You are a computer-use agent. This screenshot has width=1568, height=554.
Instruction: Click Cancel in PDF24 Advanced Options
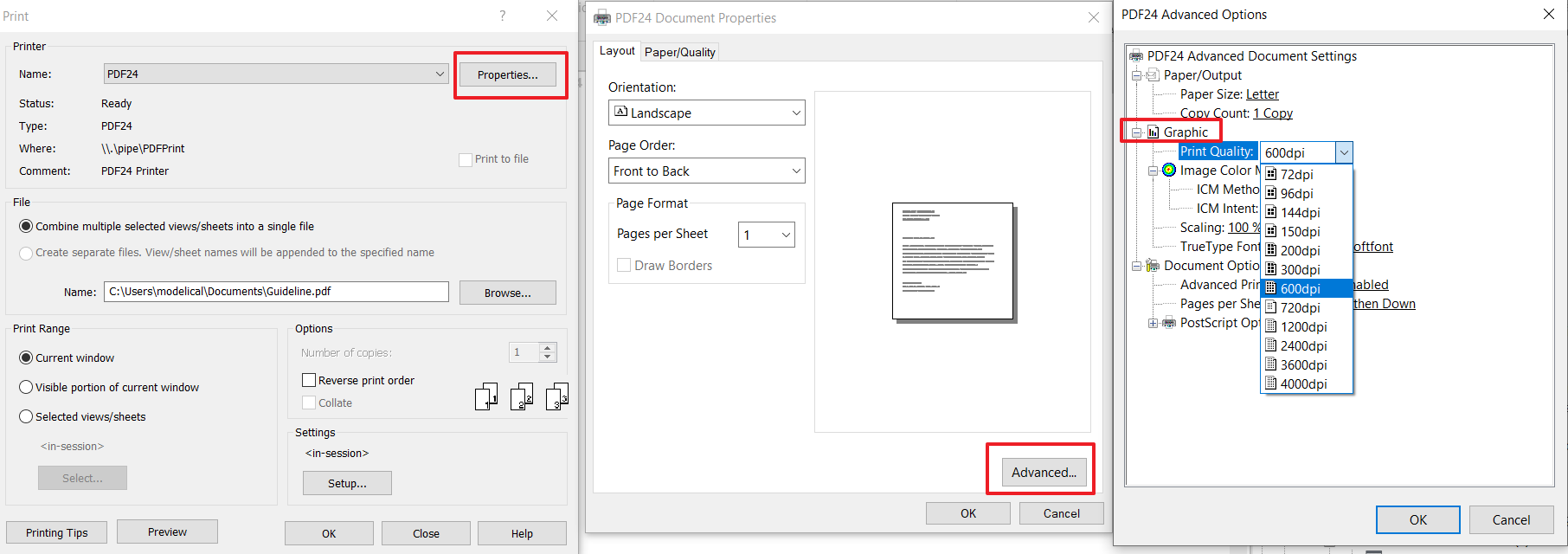point(1512,519)
